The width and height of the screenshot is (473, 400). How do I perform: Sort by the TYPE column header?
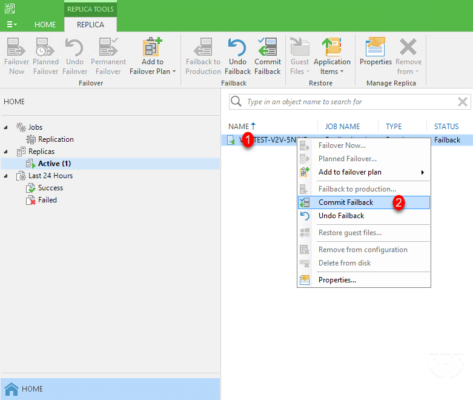pos(393,126)
